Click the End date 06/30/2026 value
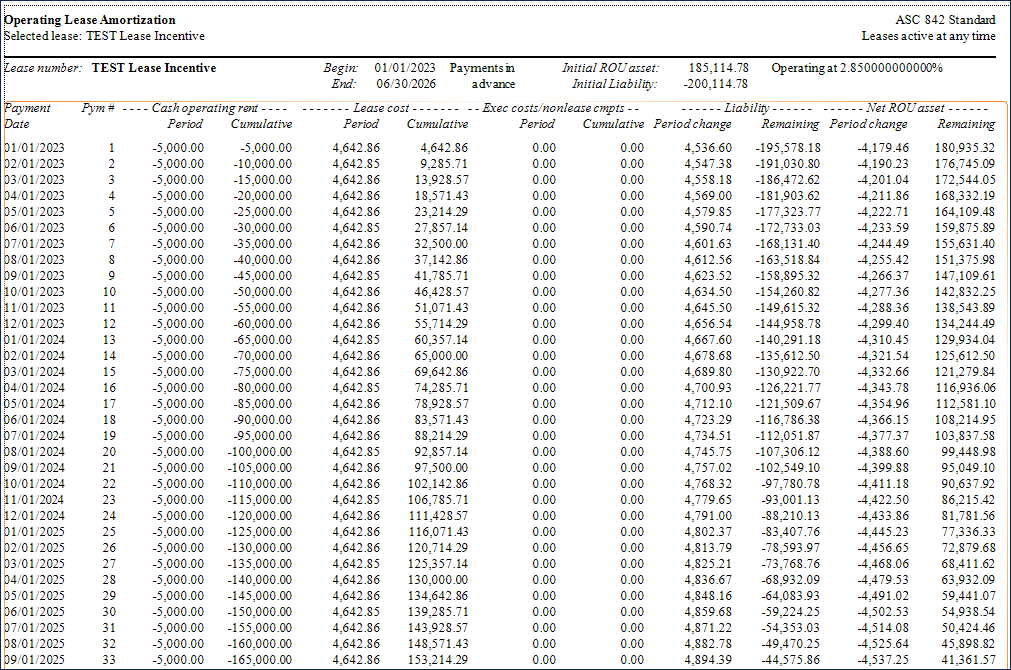Image resolution: width=1011 pixels, height=670 pixels. (x=407, y=84)
